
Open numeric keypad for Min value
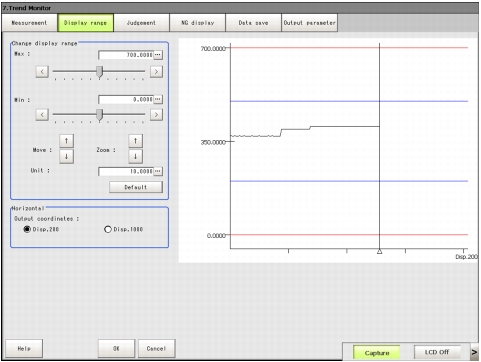(x=158, y=99)
